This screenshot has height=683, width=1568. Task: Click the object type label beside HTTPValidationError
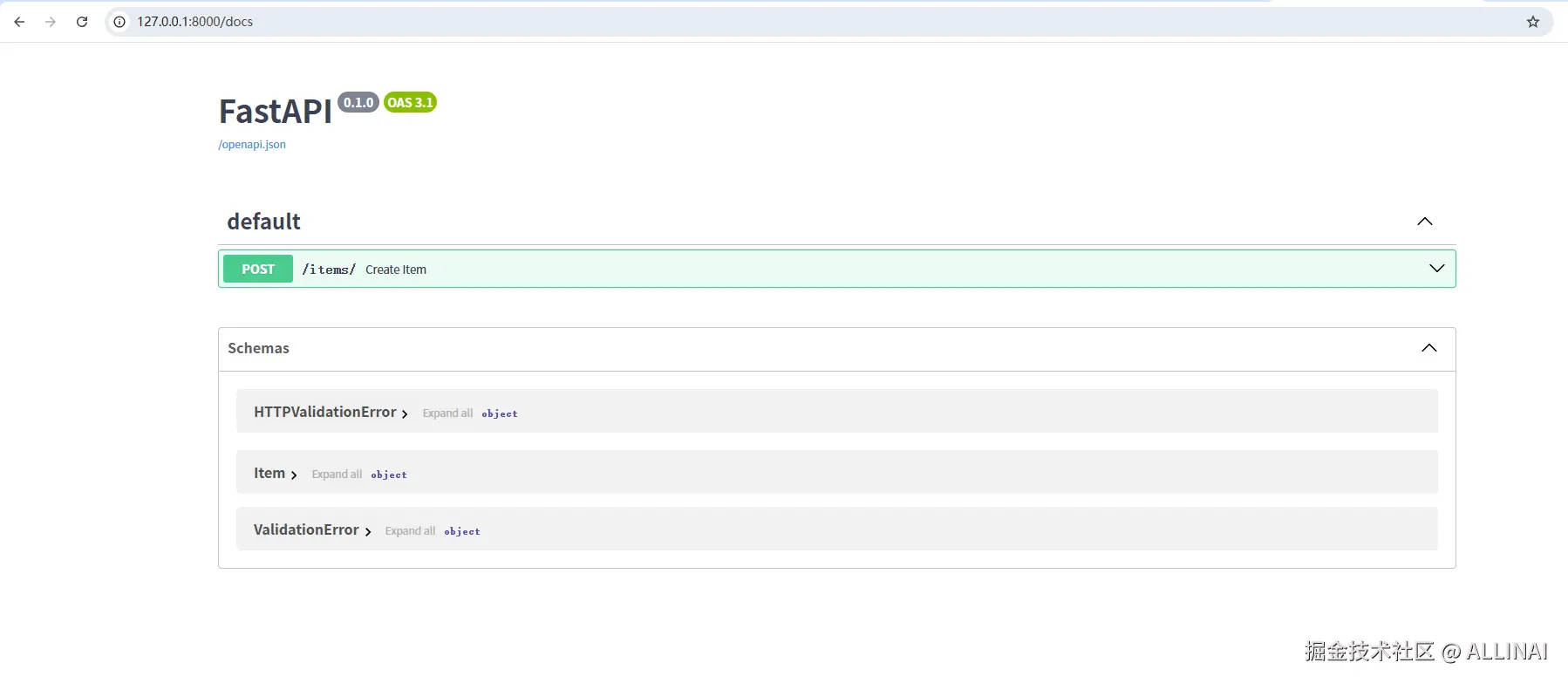500,413
